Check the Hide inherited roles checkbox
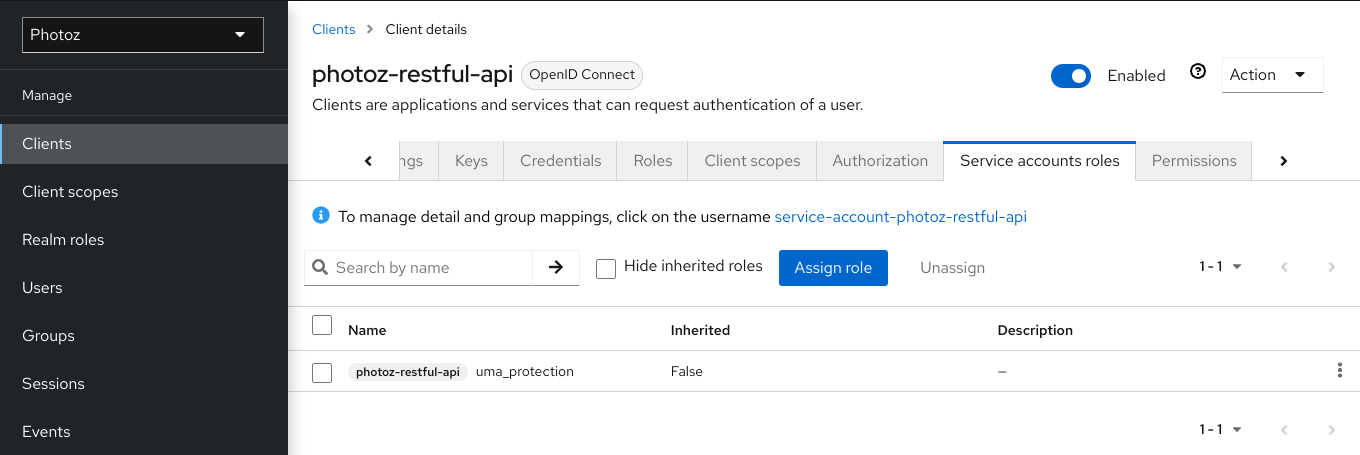Image resolution: width=1360 pixels, height=455 pixels. [x=605, y=268]
